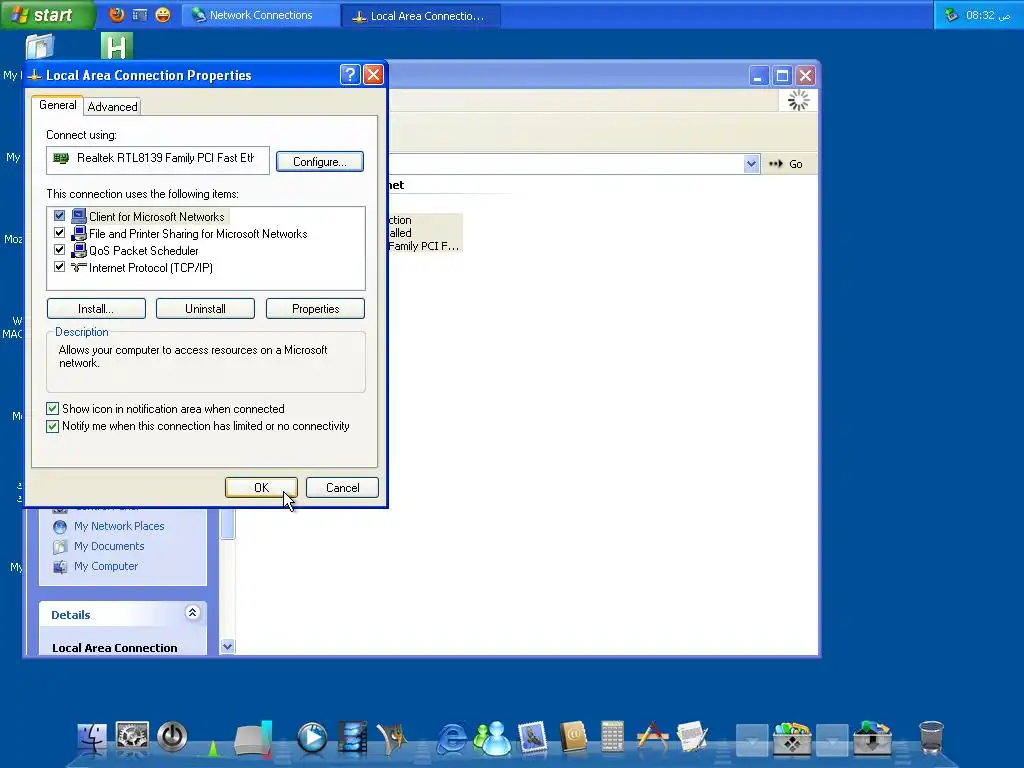The height and width of the screenshot is (768, 1024).
Task: Open the green H desktop icon
Action: point(117,47)
